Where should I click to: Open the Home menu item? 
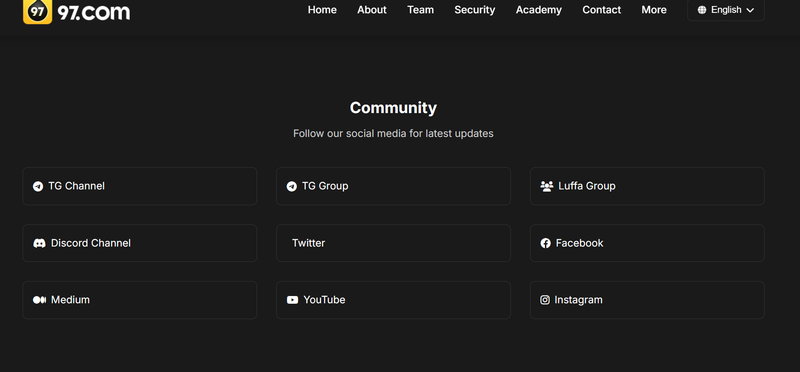322,10
